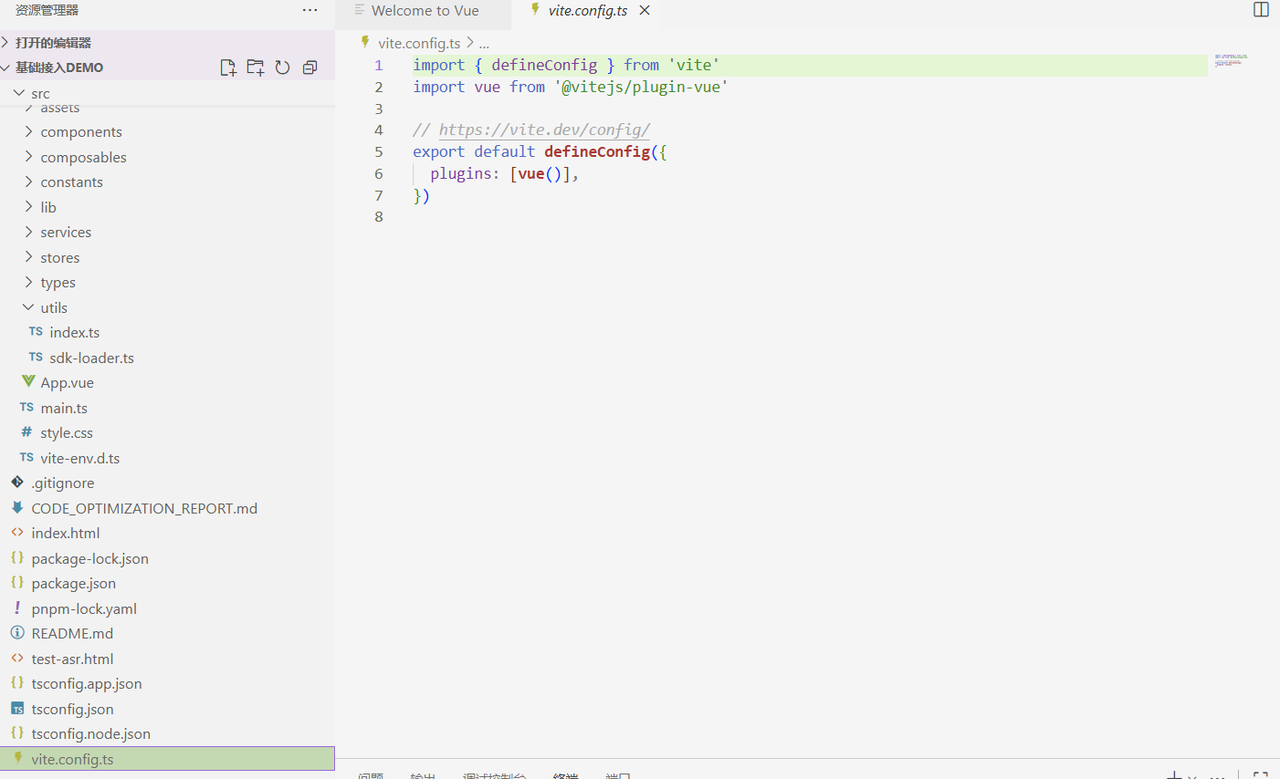Expand the components folder
1280x779 pixels.
[x=81, y=132]
